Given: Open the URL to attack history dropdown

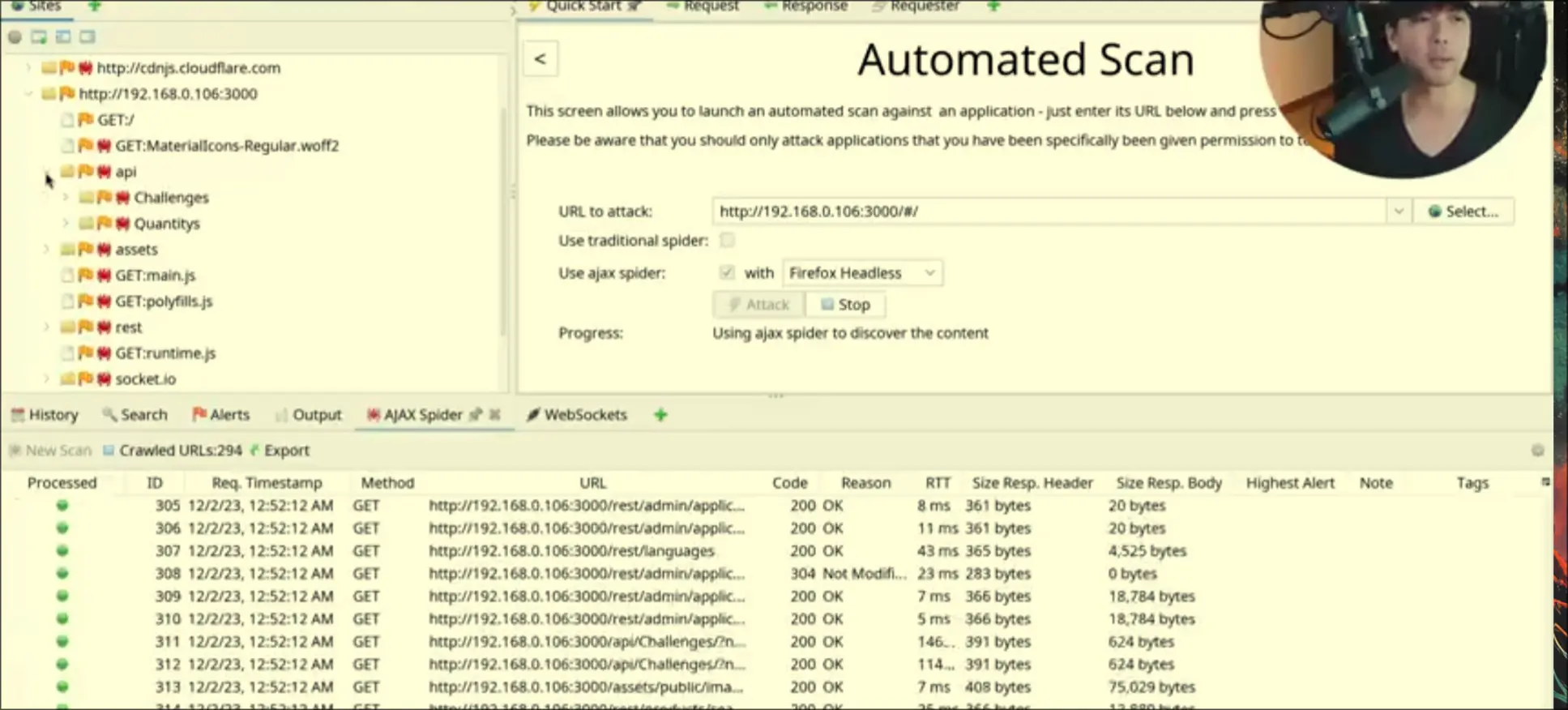Looking at the screenshot, I should (x=1398, y=212).
